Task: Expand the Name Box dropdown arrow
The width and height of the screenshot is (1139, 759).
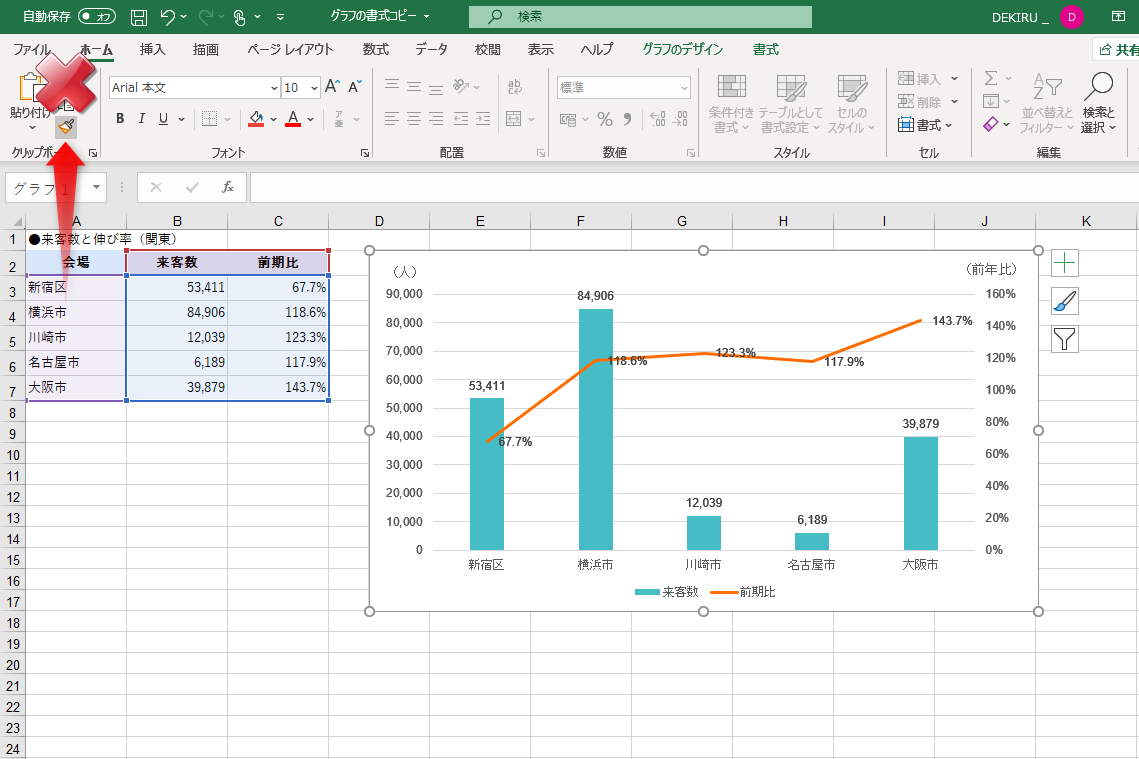Action: (x=96, y=187)
